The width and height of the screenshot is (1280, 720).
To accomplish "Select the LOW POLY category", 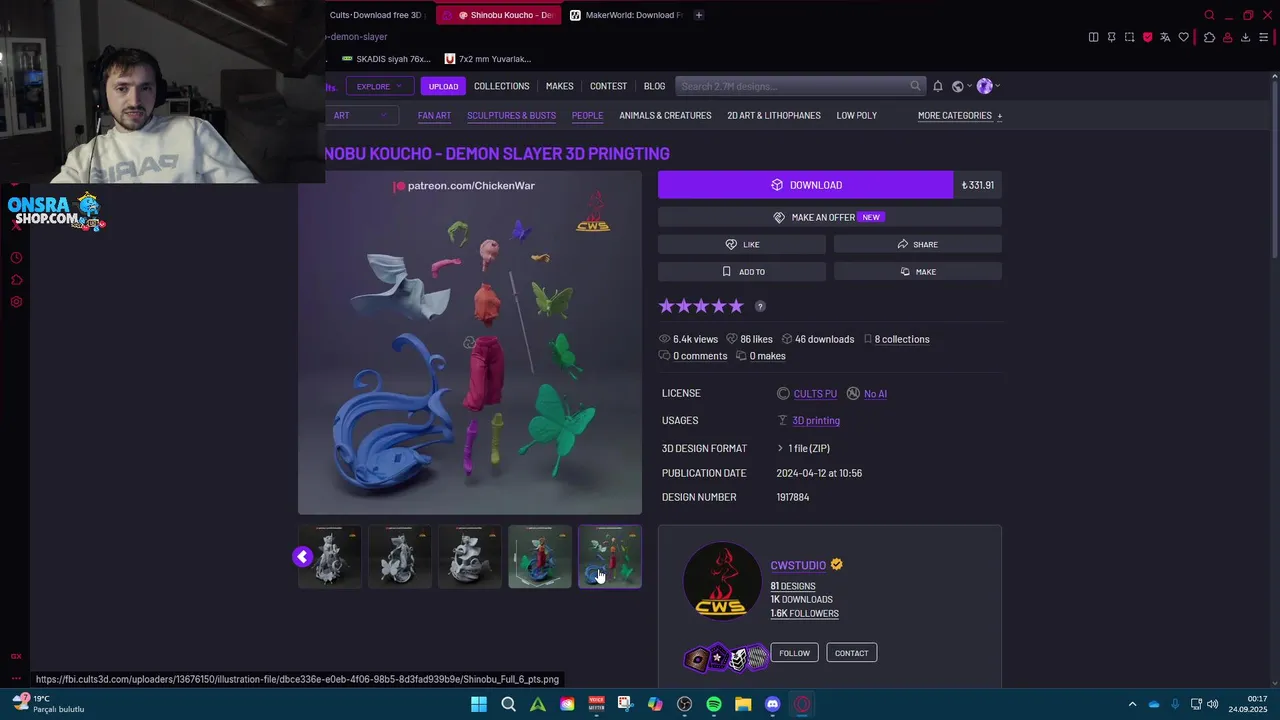I will 856,115.
